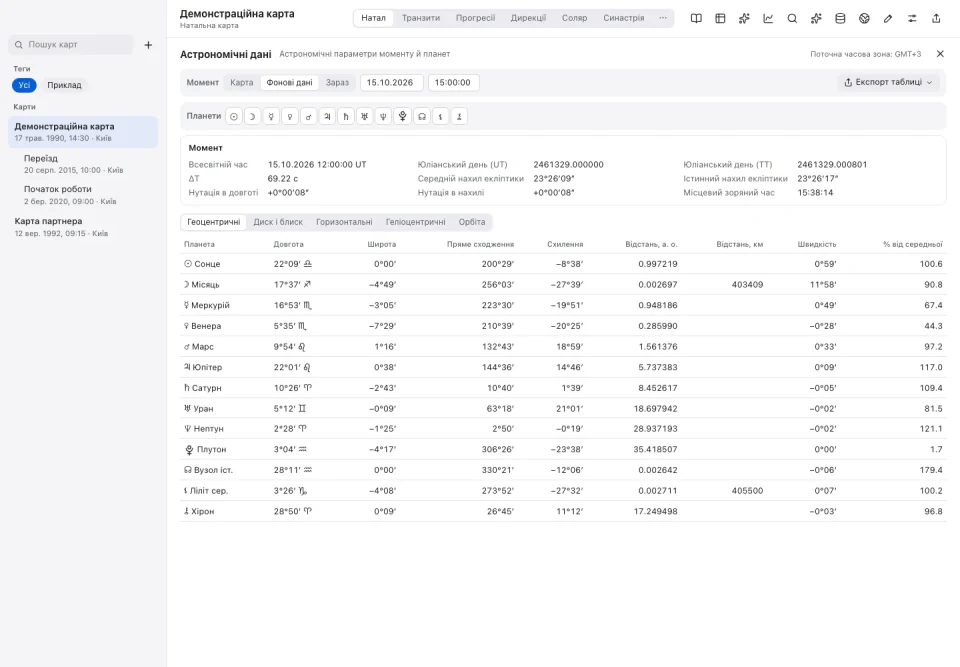Screen dimensions: 960x667
Task: Open the line graph icon in toolbar
Action: pos(768,18)
